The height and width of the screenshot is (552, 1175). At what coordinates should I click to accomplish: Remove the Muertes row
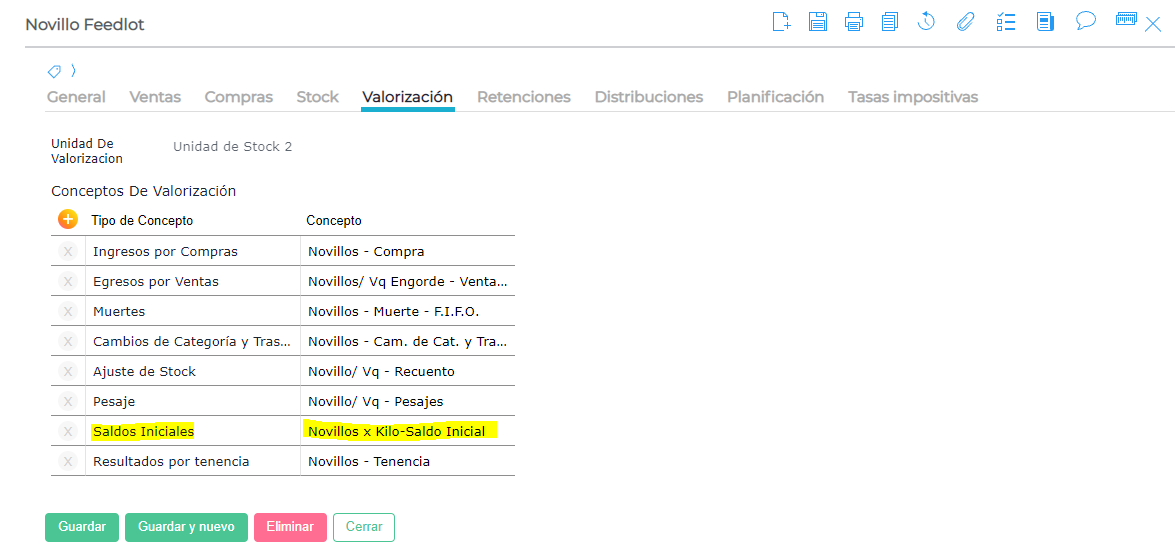click(67, 312)
